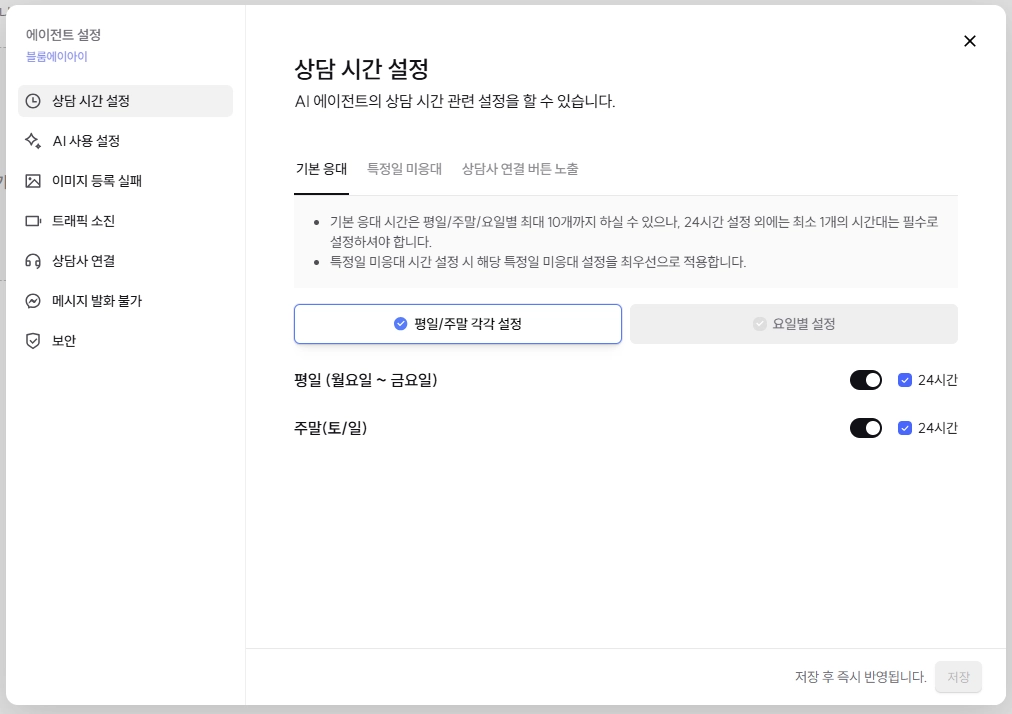Open the 상담사 연결 sidebar menu
This screenshot has width=1012, height=714.
125,261
